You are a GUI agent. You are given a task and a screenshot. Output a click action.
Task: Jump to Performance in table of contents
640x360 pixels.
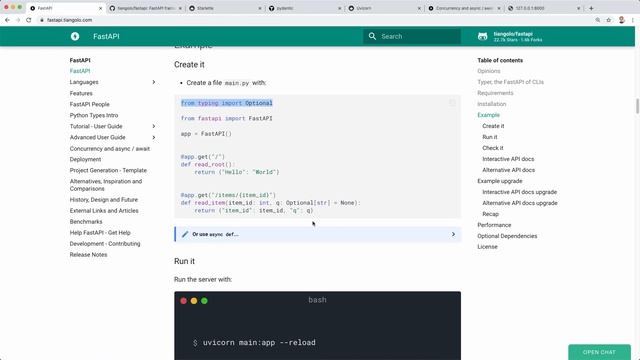494,225
